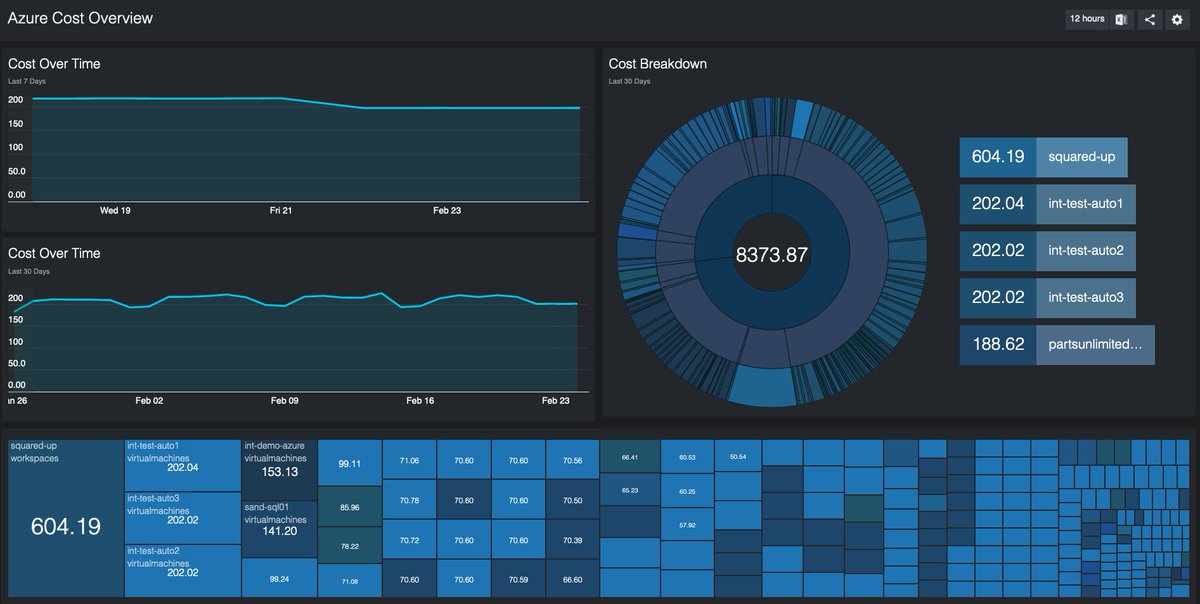Select int-test-auto3 virtualmachines treemap cell

click(x=183, y=518)
